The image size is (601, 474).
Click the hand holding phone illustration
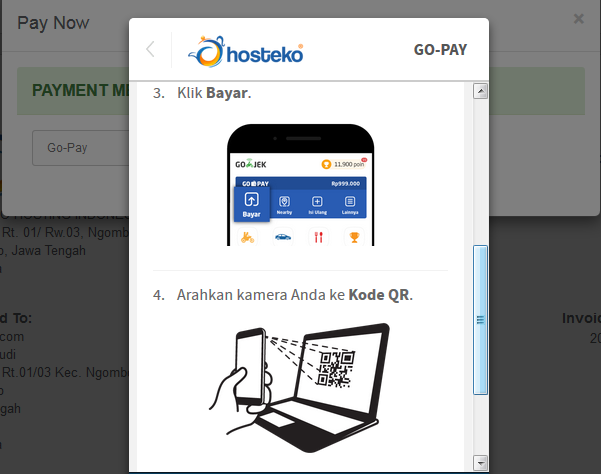click(x=243, y=379)
